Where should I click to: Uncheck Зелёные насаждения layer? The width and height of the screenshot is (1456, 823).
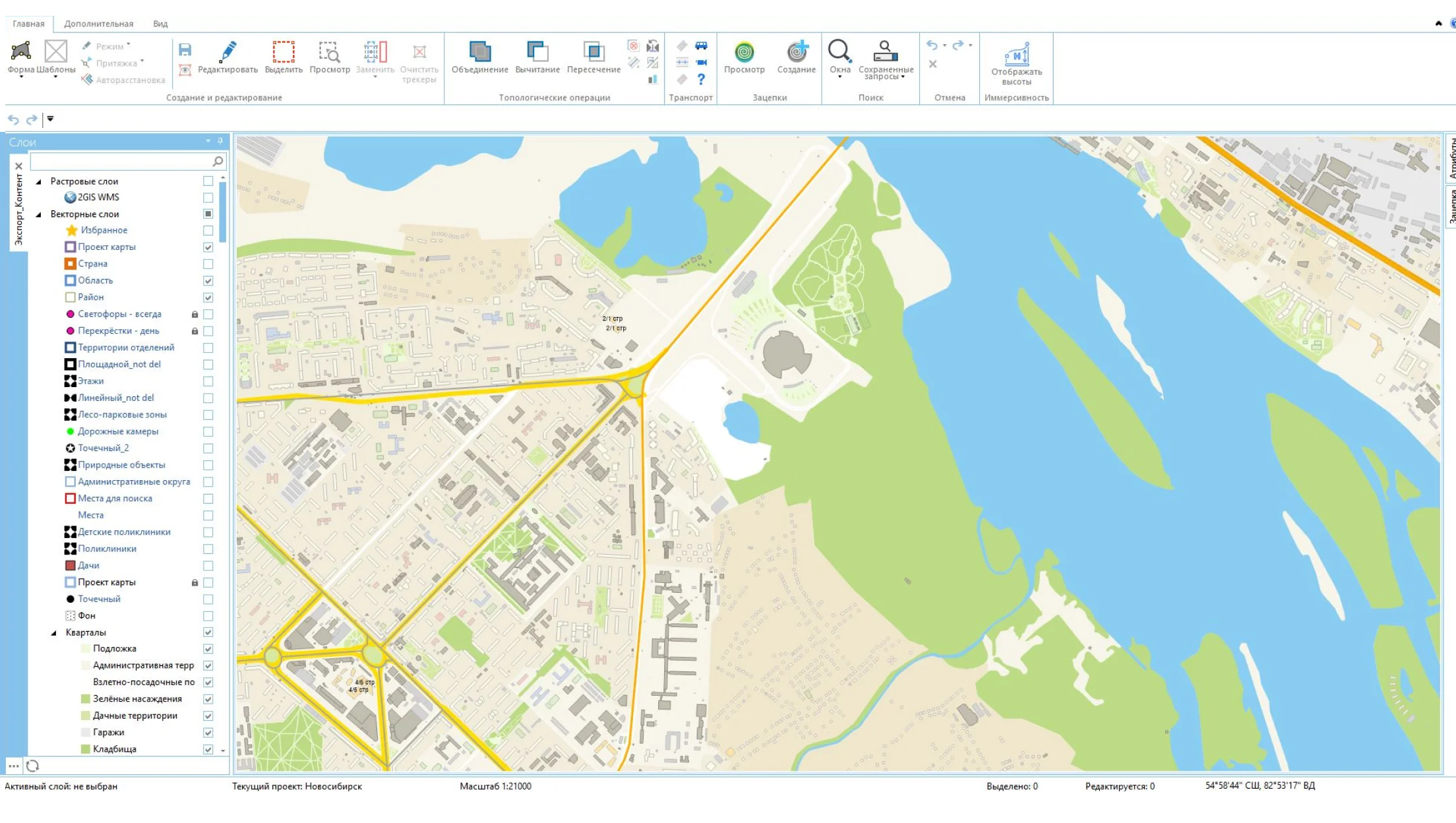point(208,699)
